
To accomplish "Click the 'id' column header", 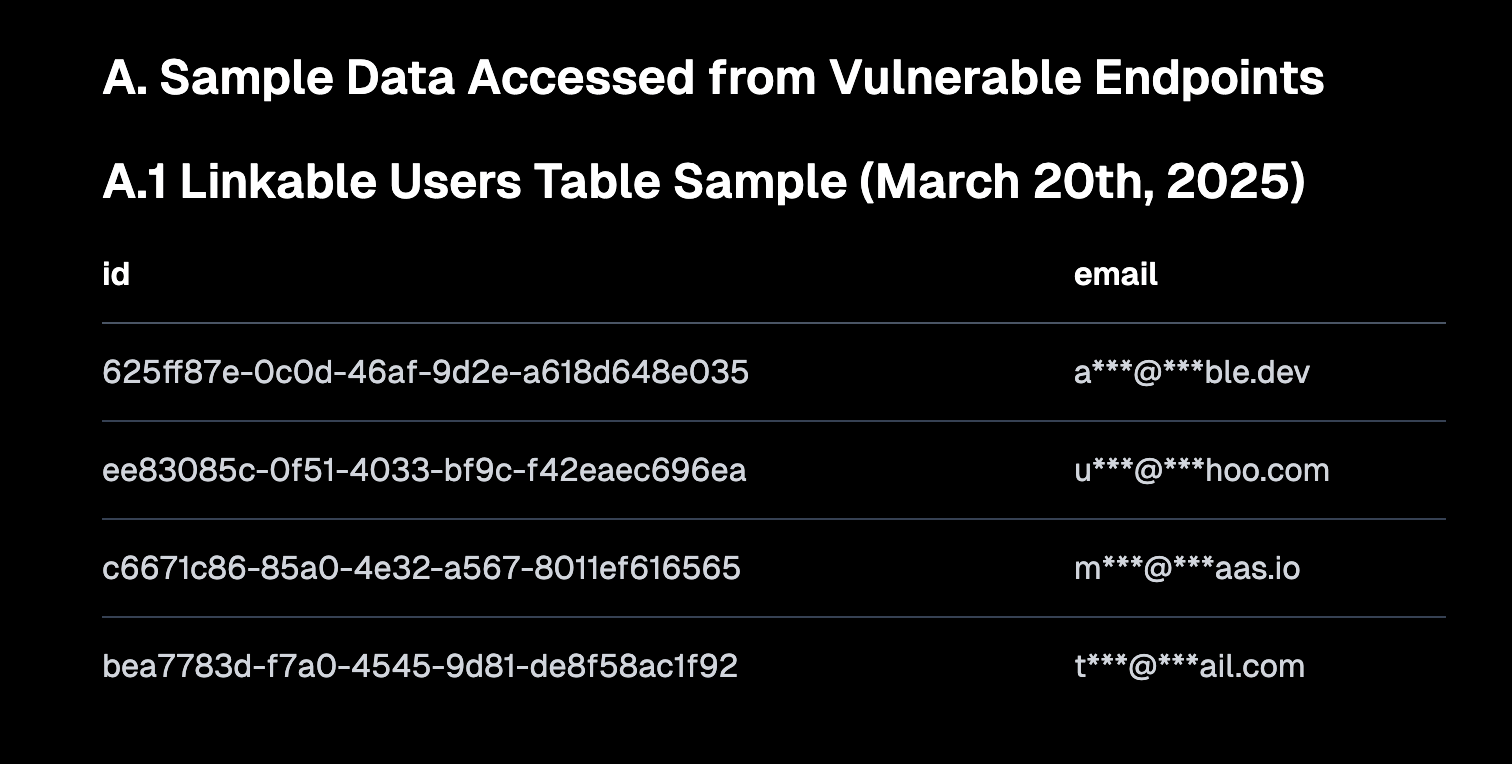I will coord(116,274).
